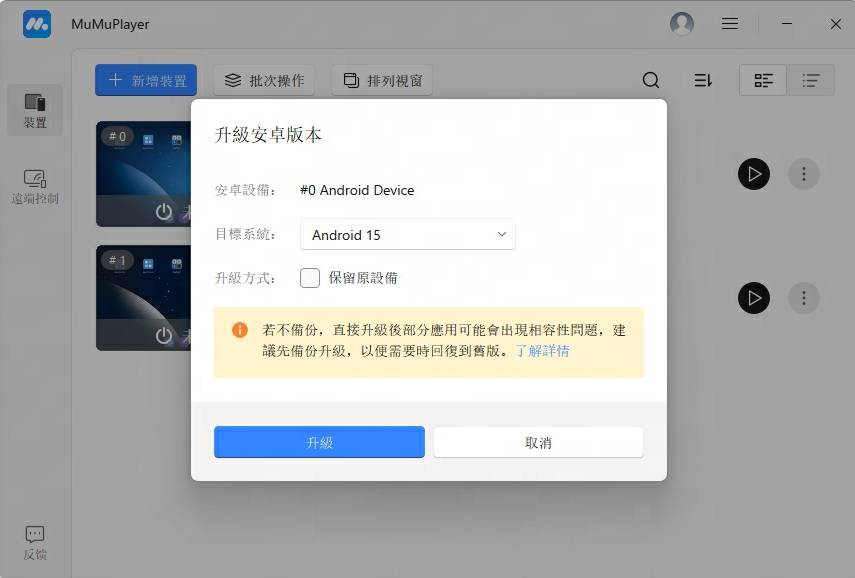
Task: Open the 目標系統 Android 15 dropdown
Action: [407, 234]
